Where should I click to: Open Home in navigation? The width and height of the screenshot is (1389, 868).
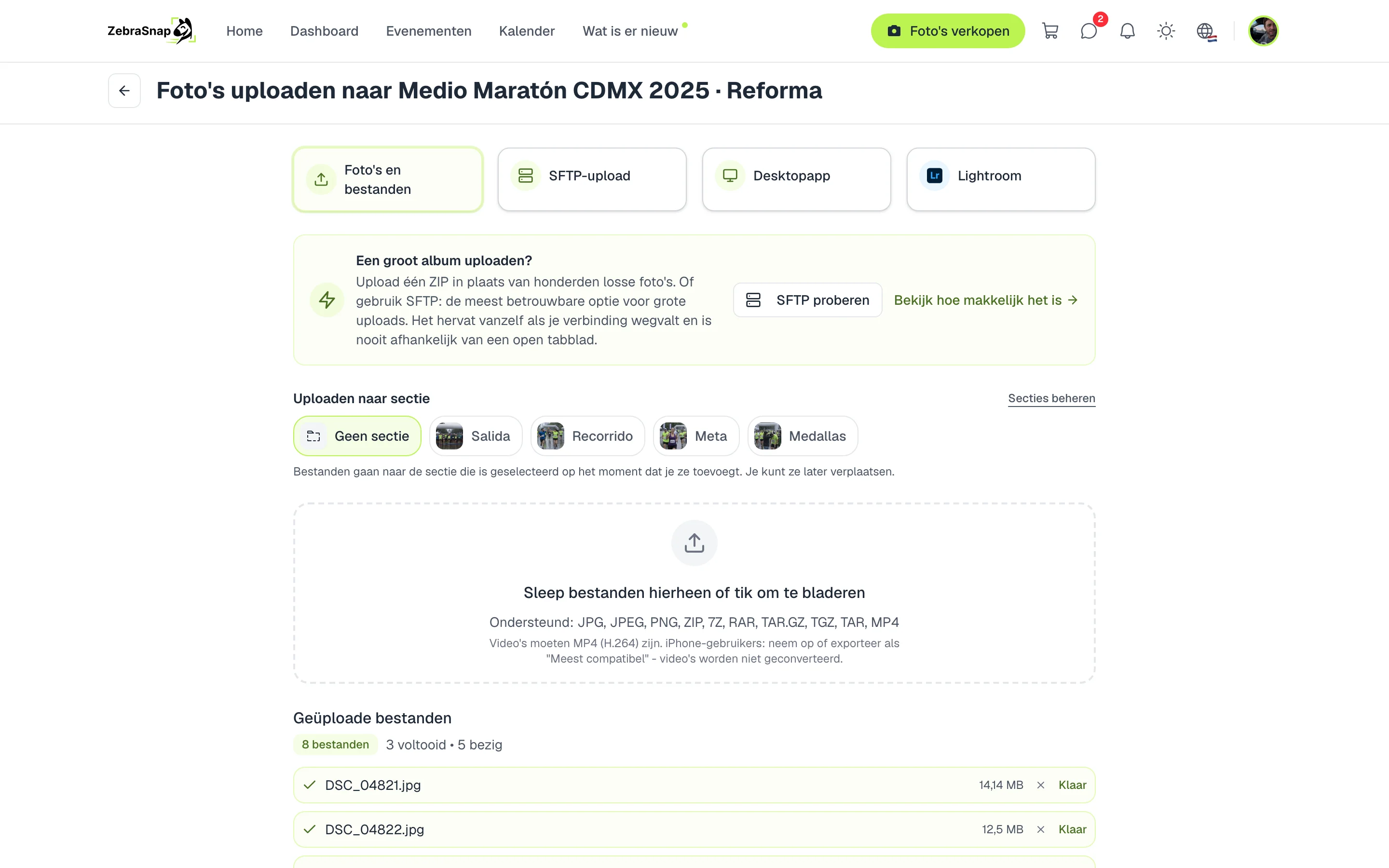point(245,31)
